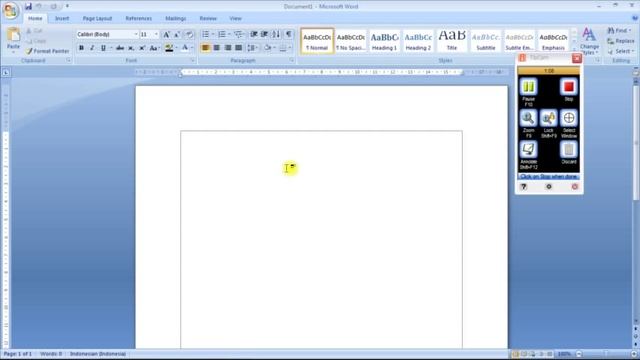640x360 pixels.
Task: Select Center alignment
Action: 217,48
